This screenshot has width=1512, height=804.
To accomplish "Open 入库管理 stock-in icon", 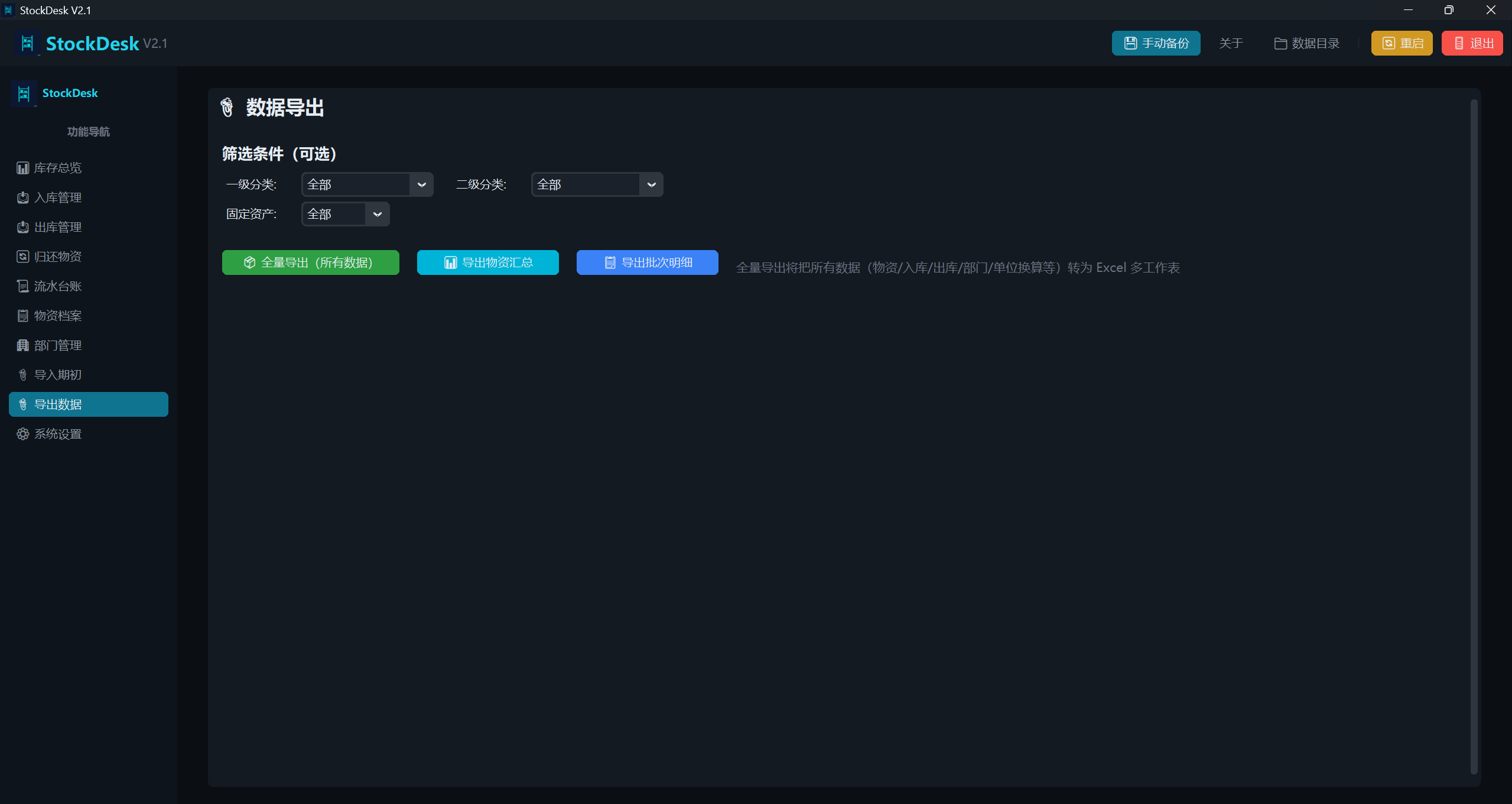I will click(22, 197).
